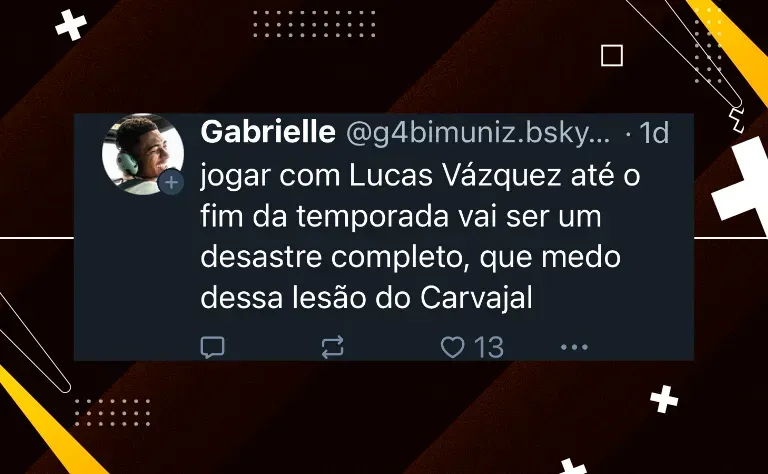
Task: Click the dotted grid pattern at top center
Action: click(314, 24)
